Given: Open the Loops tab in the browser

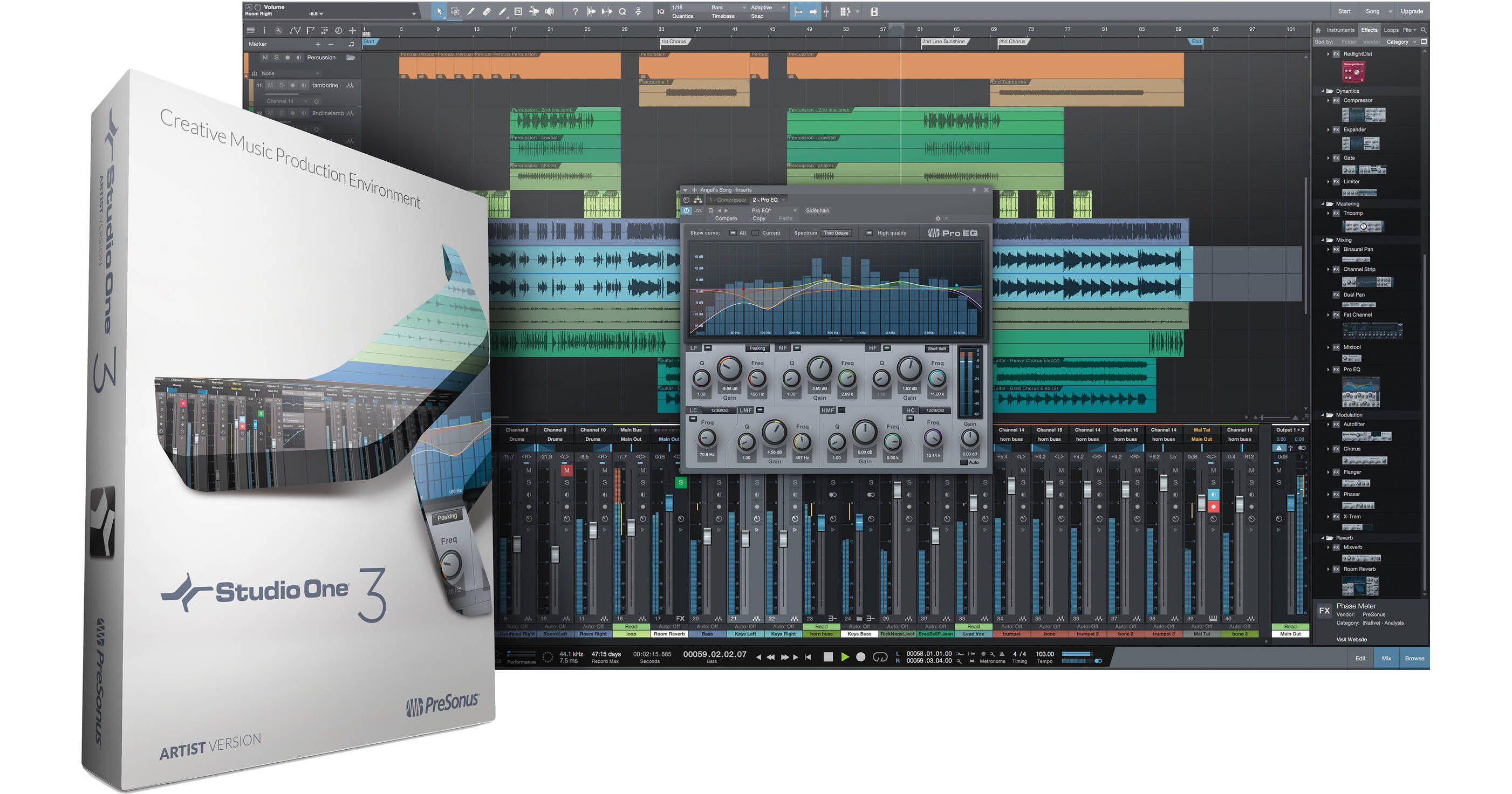Looking at the screenshot, I should 1392,30.
